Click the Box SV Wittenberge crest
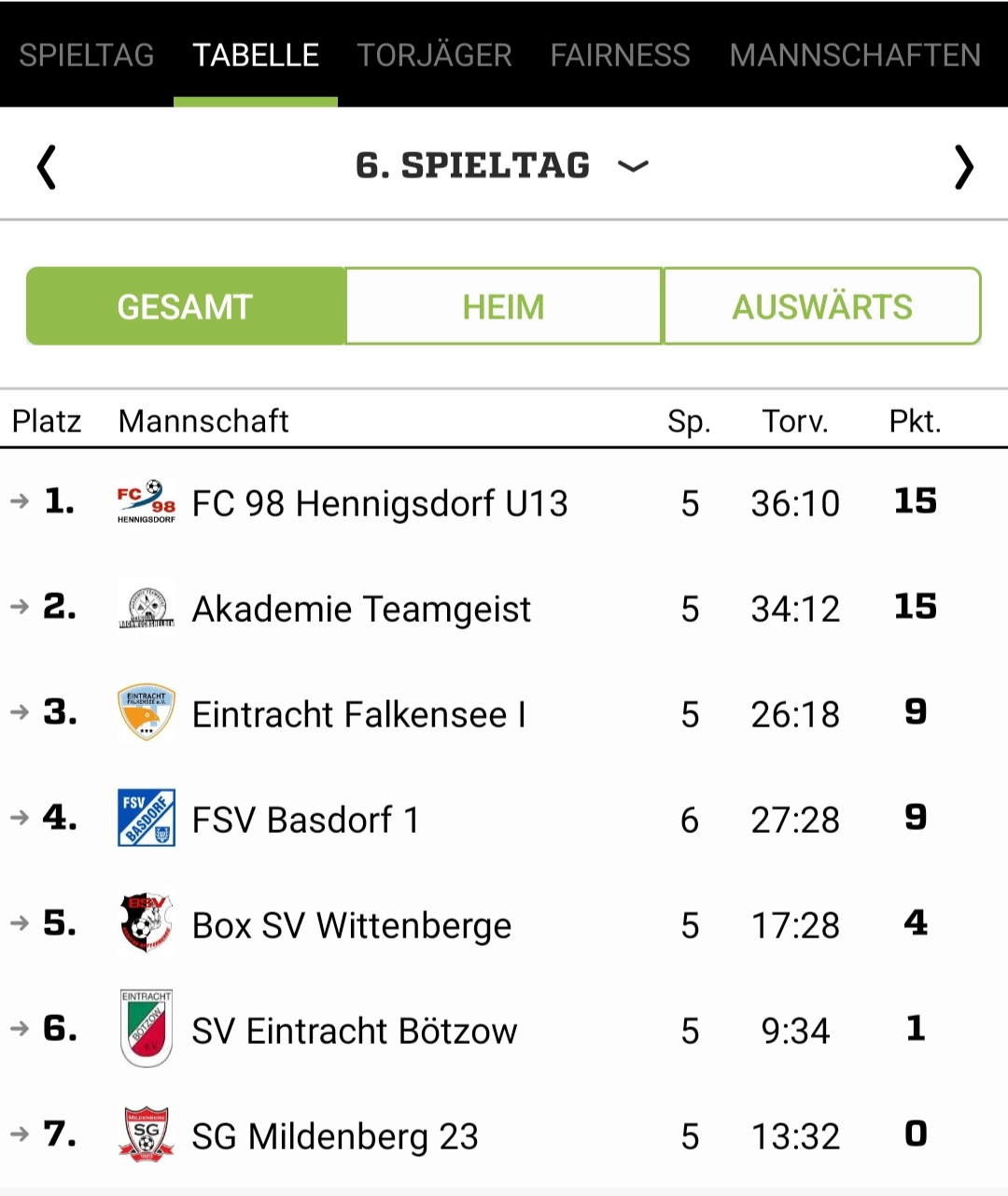 [x=146, y=923]
